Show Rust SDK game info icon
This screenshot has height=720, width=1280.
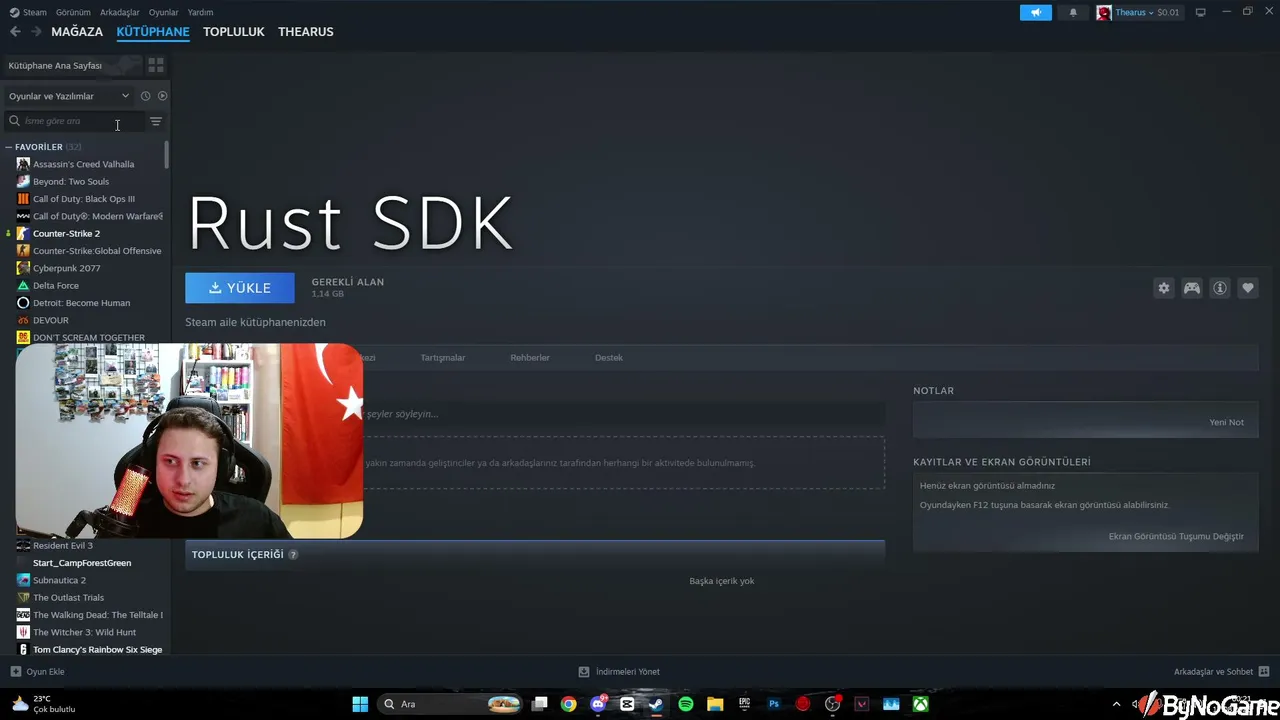point(1220,288)
